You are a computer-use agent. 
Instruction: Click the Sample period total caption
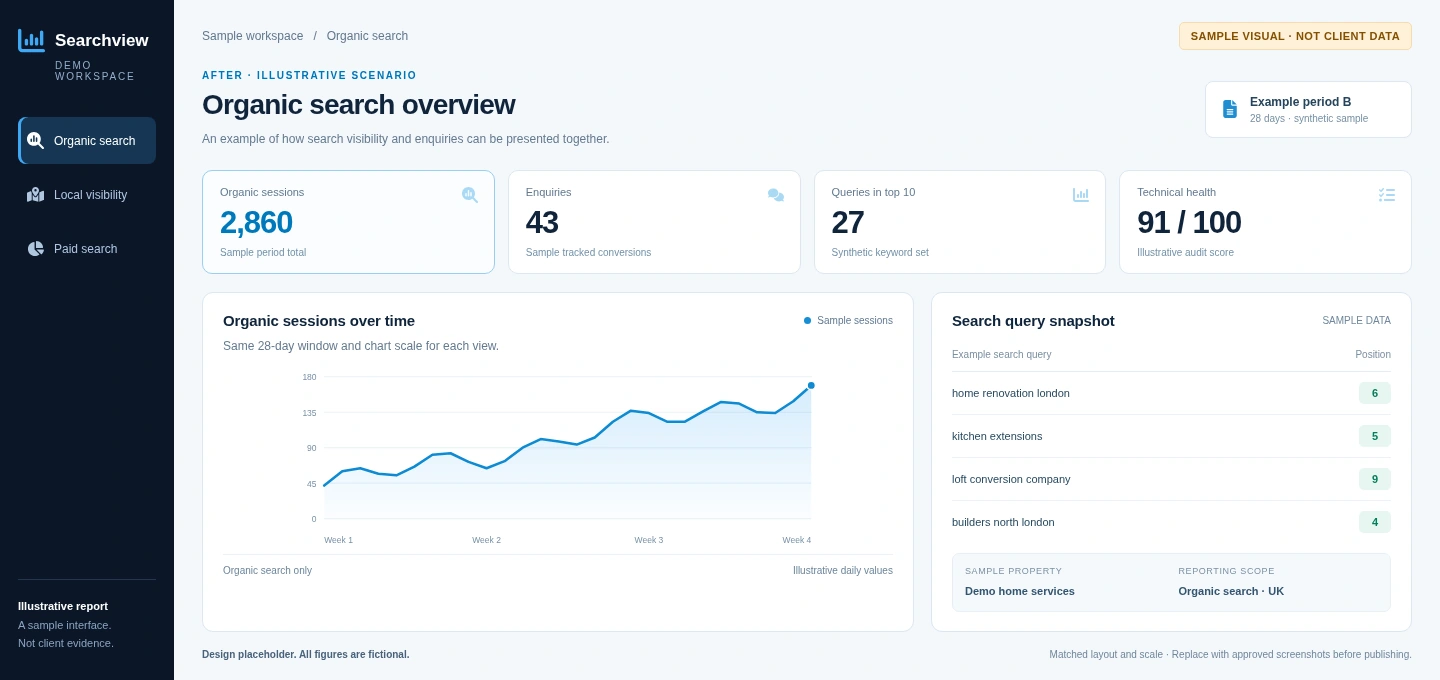tap(263, 253)
